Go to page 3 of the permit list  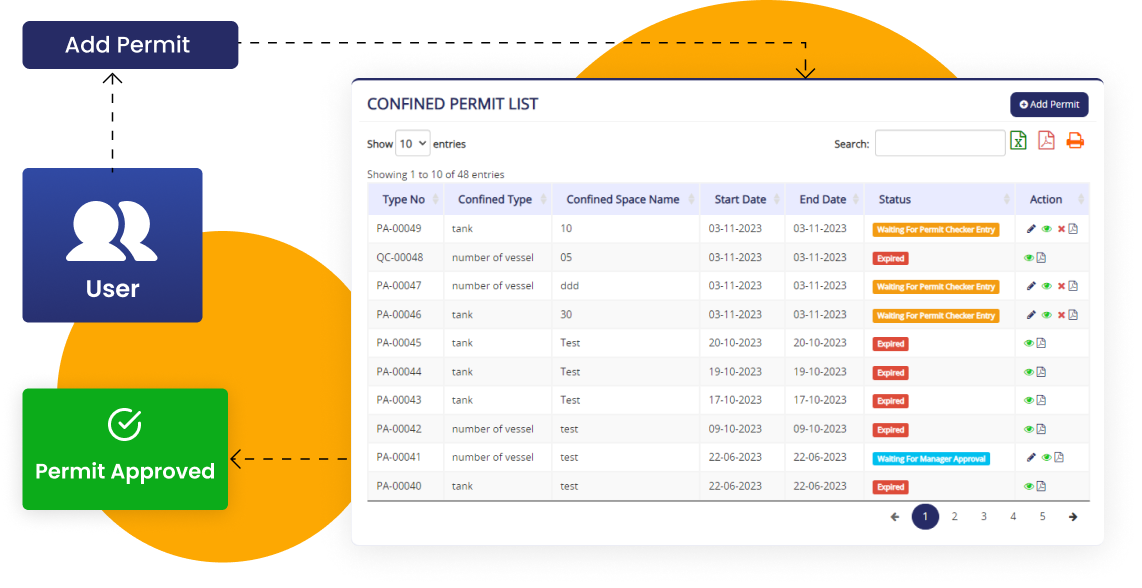point(983,516)
